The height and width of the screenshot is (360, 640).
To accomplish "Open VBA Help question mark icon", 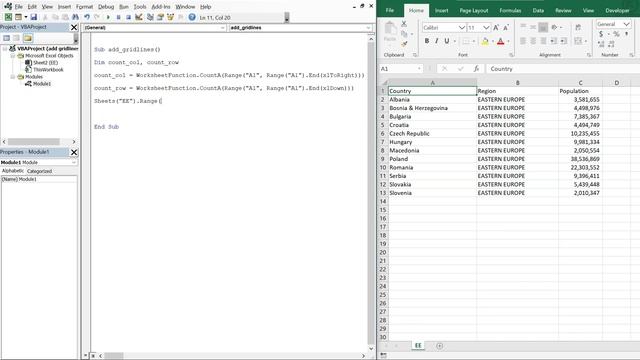I will click(x=192, y=17).
